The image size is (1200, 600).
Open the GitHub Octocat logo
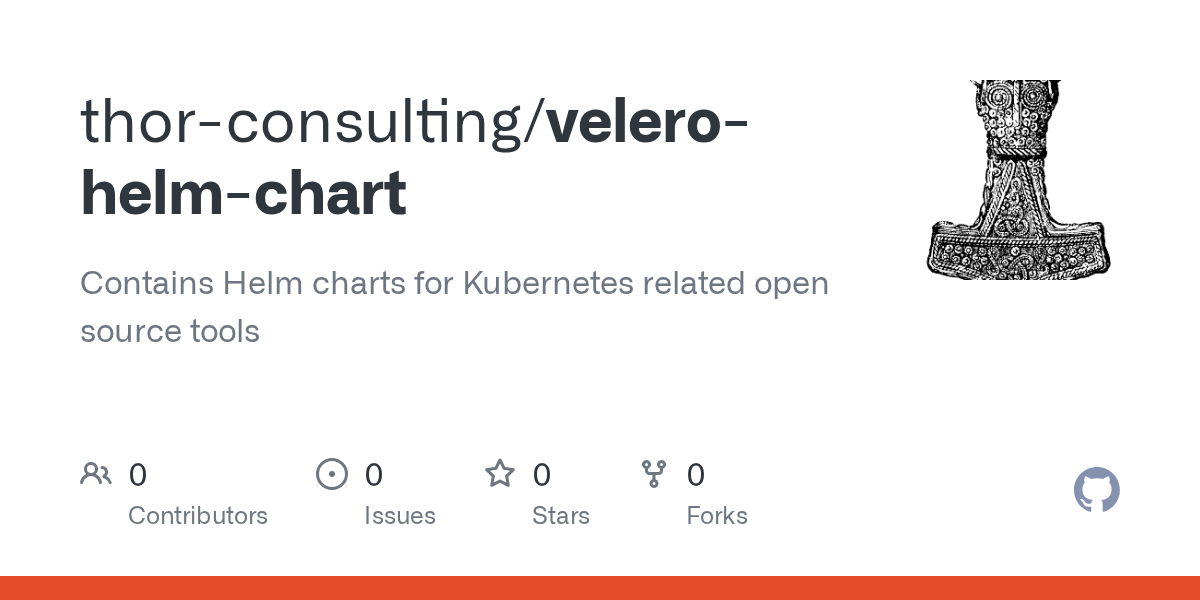pyautogui.click(x=1097, y=490)
